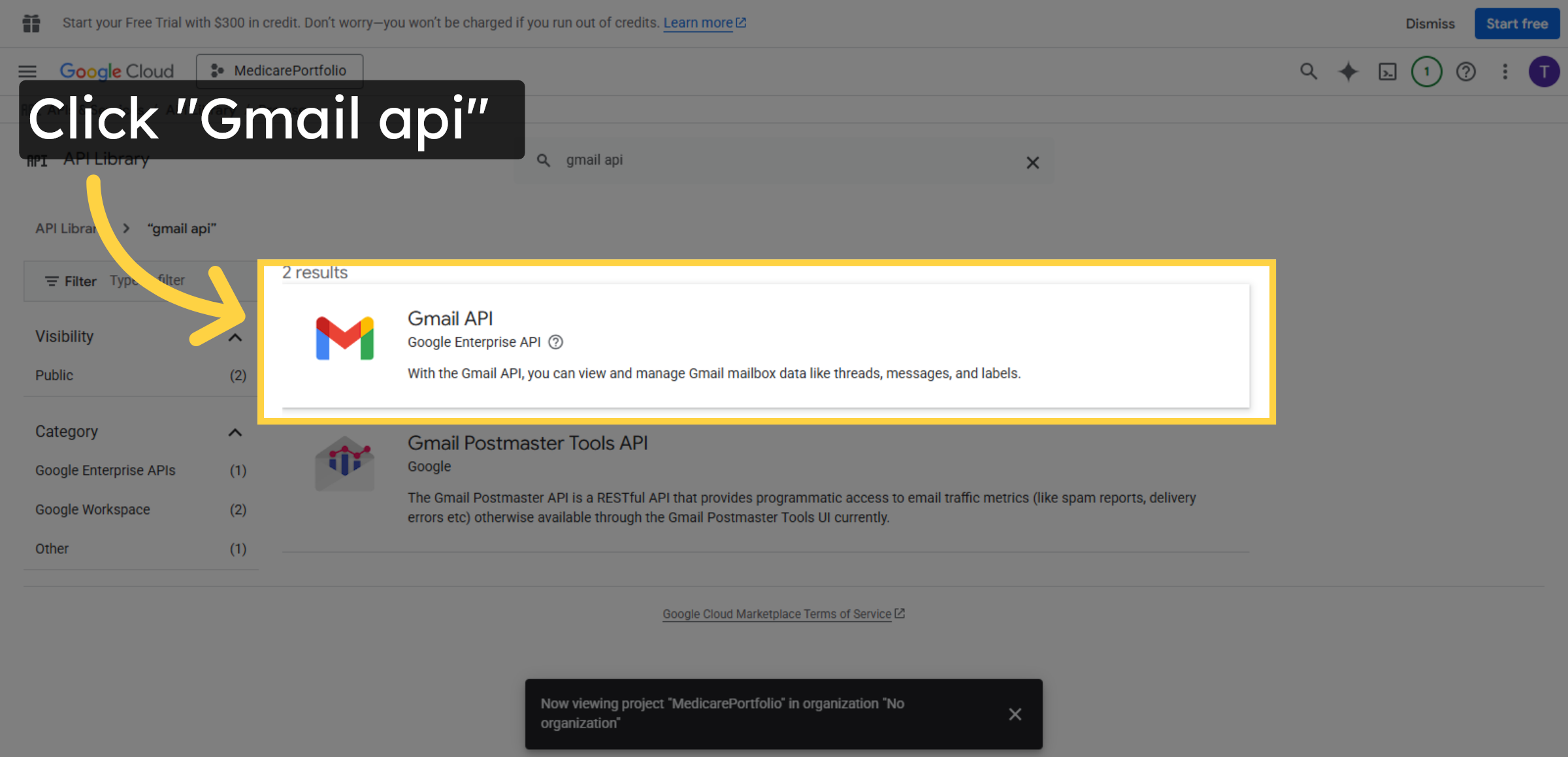This screenshot has height=757, width=1568.
Task: Collapse the Category section
Action: 236,432
